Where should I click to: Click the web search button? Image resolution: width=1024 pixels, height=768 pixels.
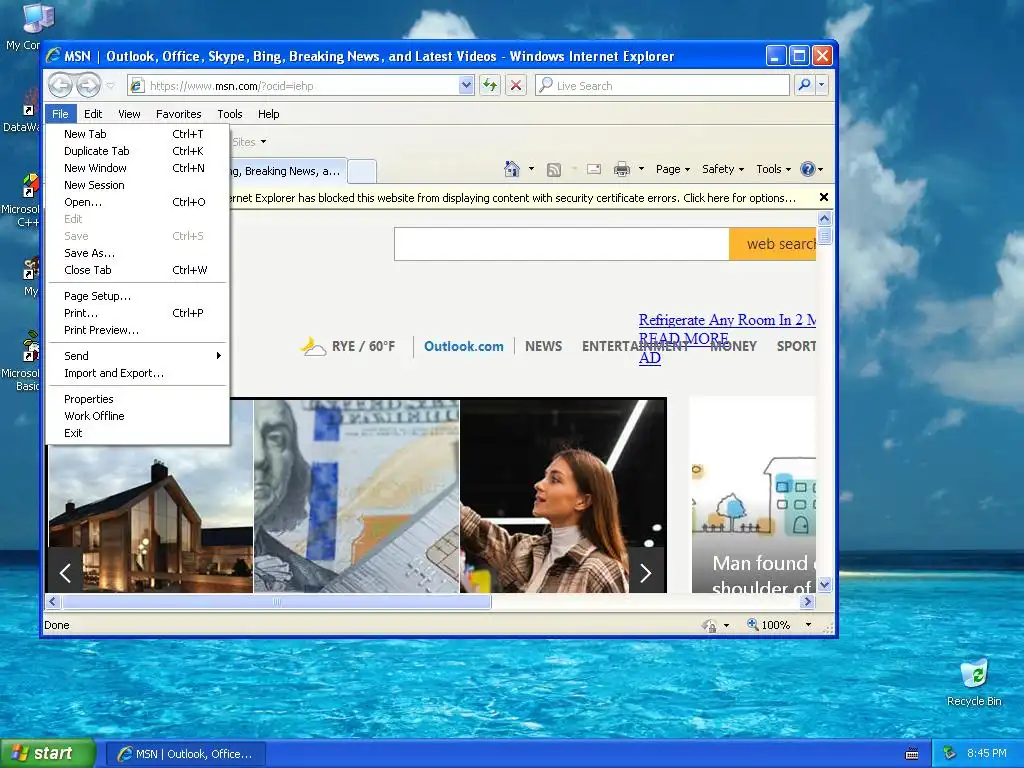[773, 244]
